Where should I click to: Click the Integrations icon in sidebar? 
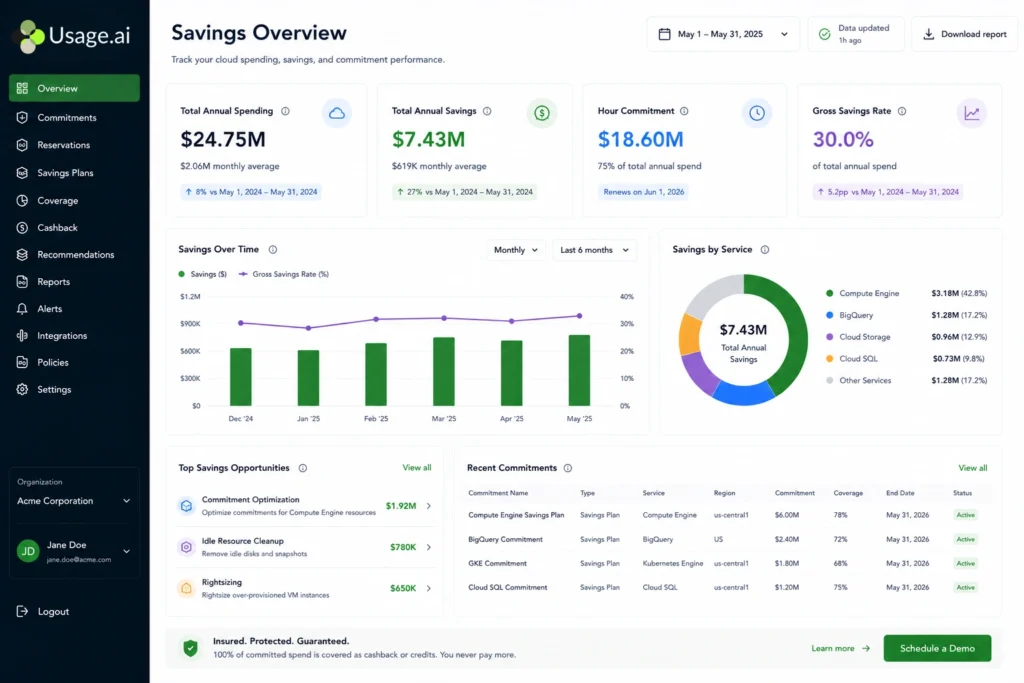click(x=22, y=336)
